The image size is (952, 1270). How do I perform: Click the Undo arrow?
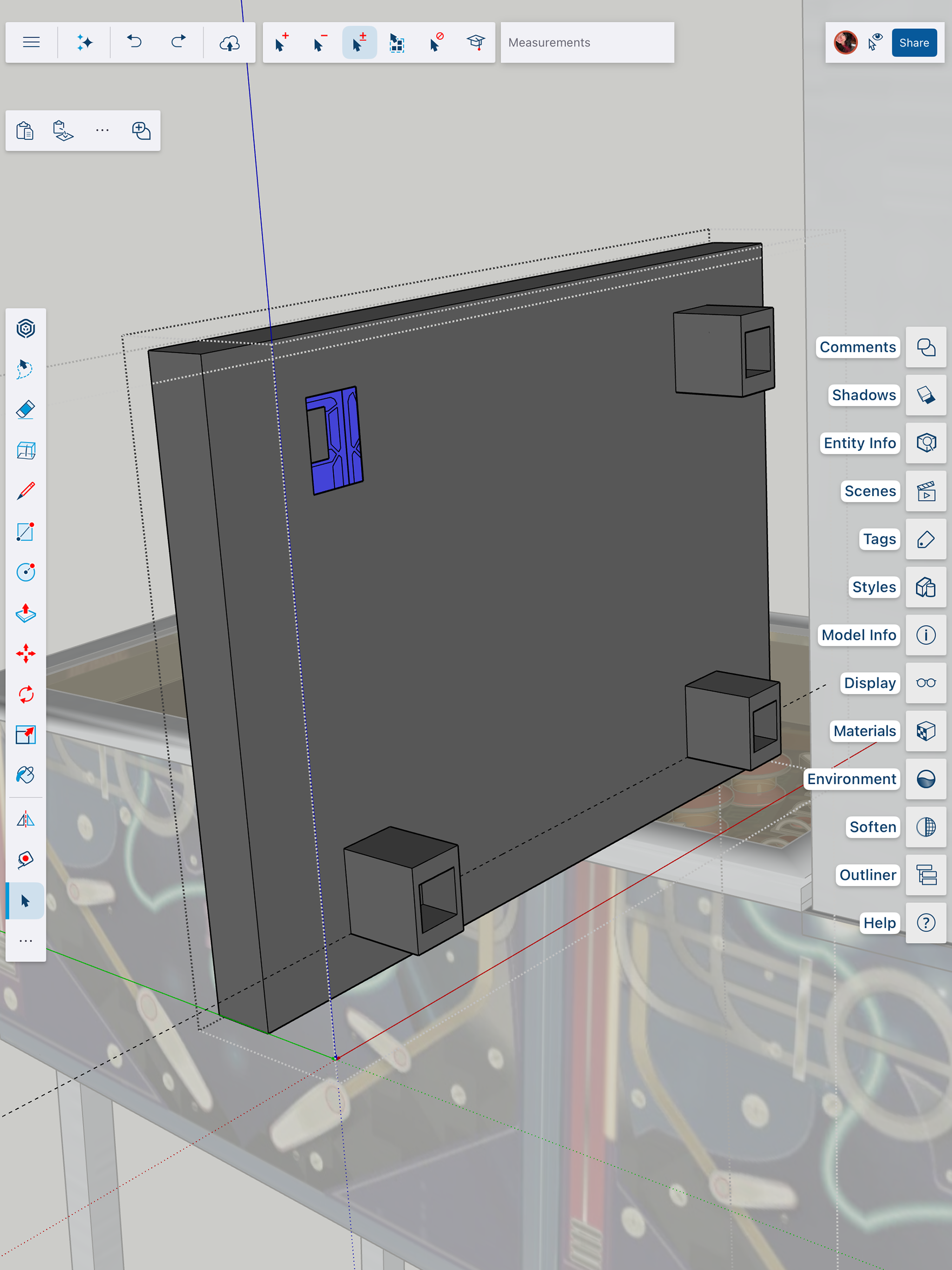[x=134, y=43]
